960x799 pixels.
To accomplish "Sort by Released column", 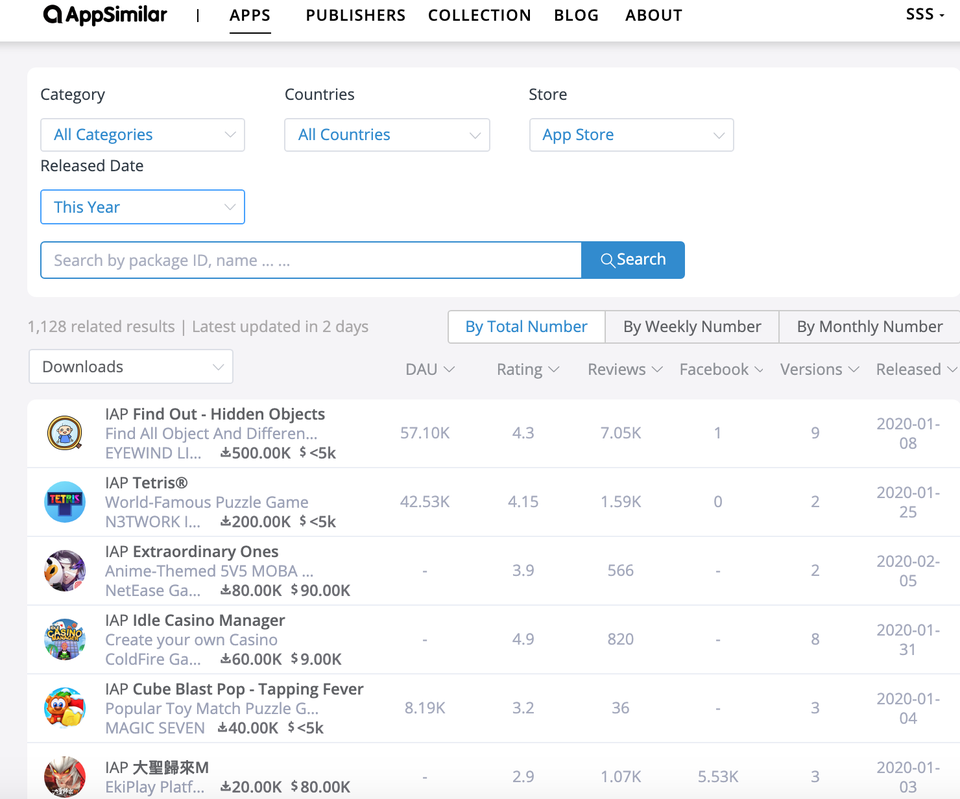I will click(917, 369).
